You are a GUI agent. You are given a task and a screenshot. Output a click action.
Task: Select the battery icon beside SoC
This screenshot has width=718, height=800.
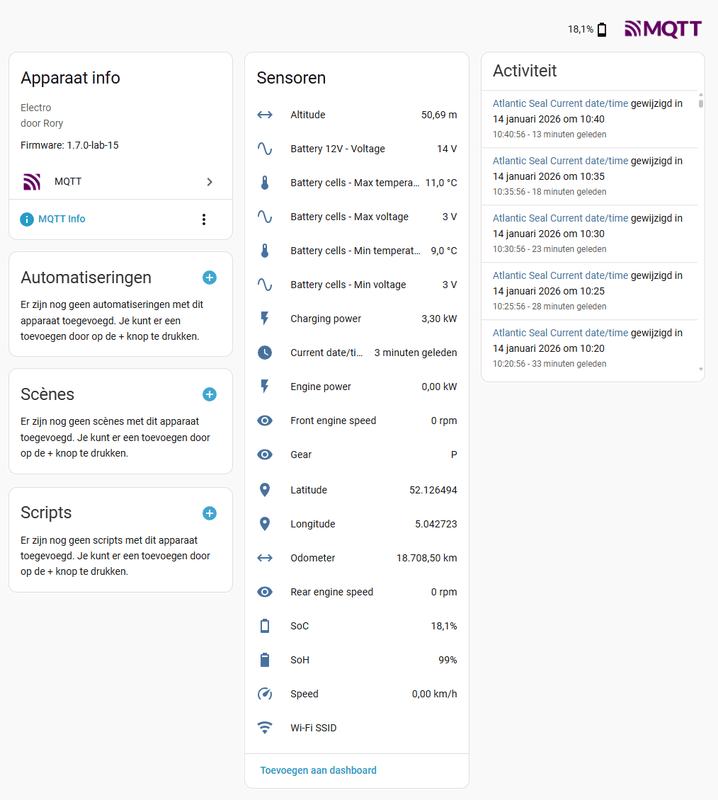point(264,625)
